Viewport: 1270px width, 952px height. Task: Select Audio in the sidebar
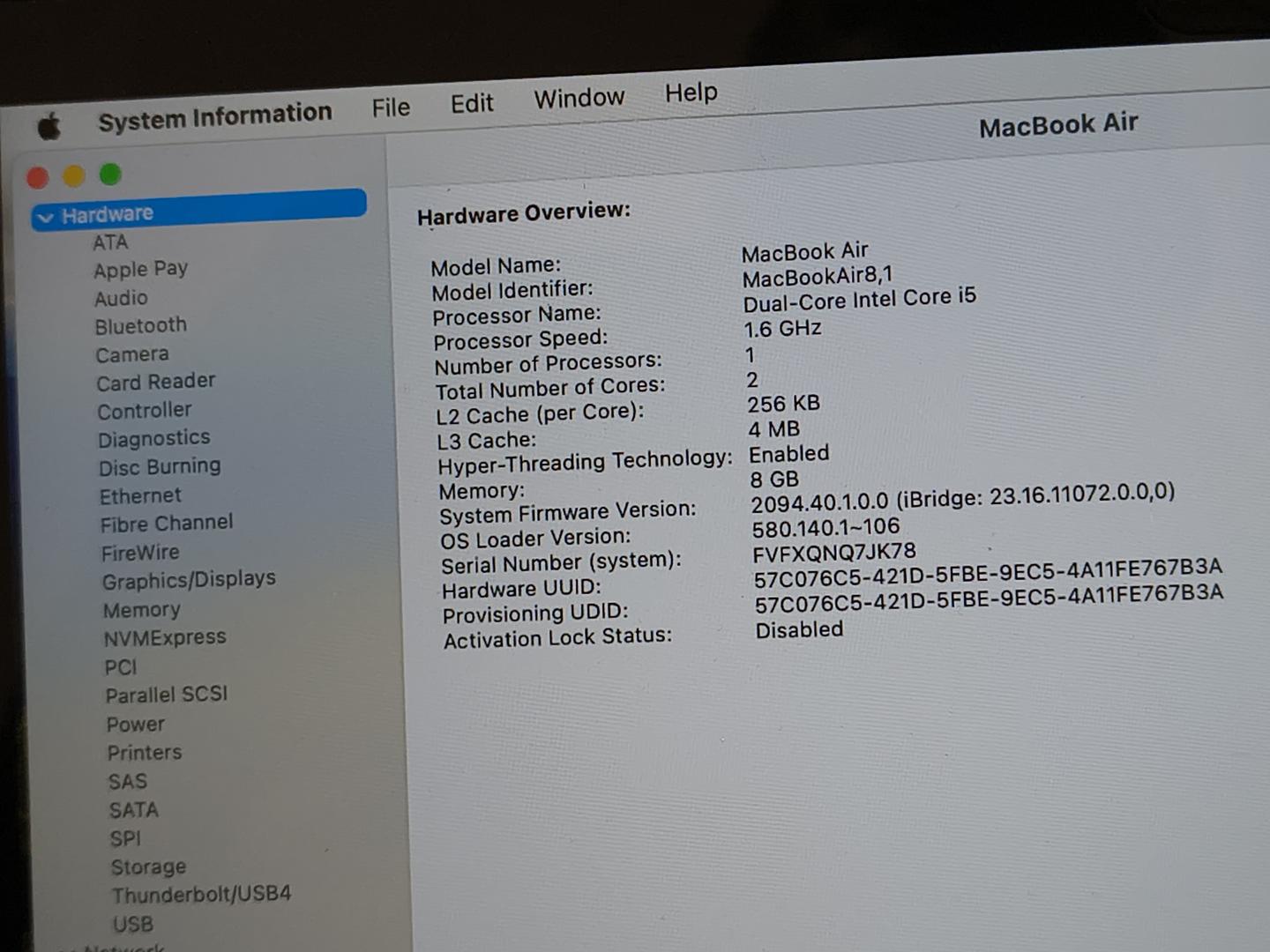point(121,299)
